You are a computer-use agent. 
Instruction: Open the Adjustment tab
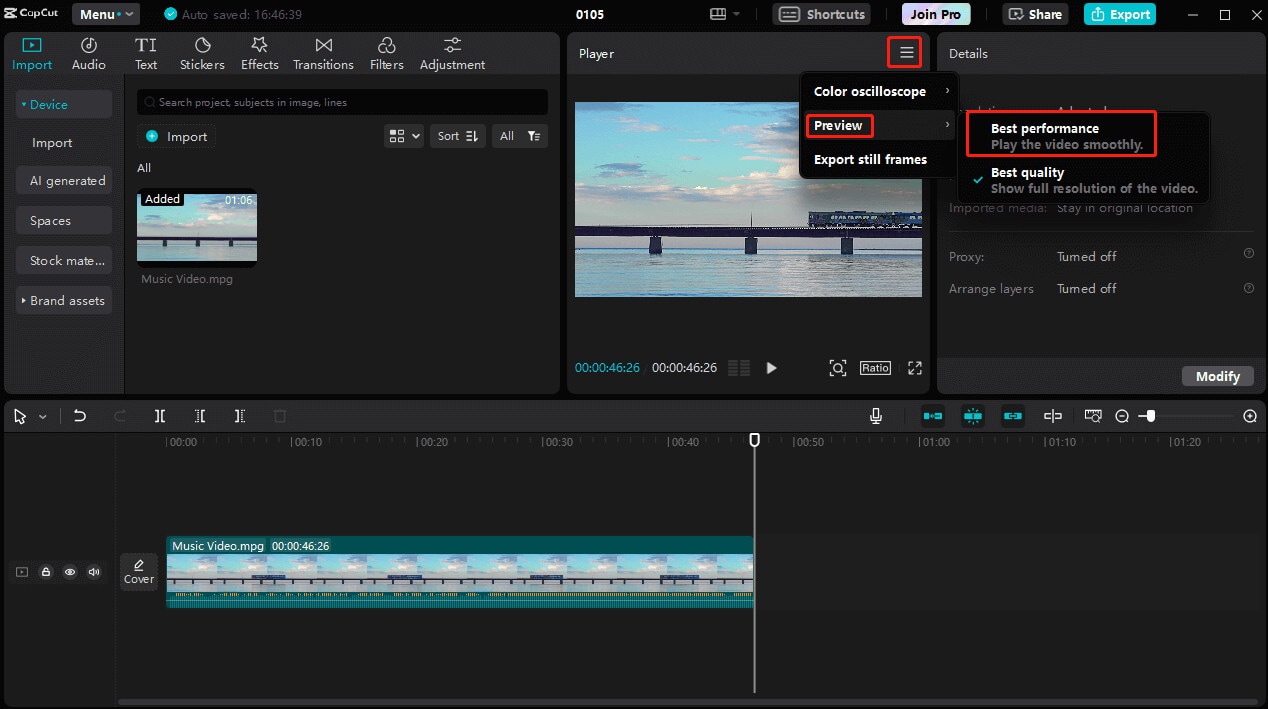(x=452, y=54)
